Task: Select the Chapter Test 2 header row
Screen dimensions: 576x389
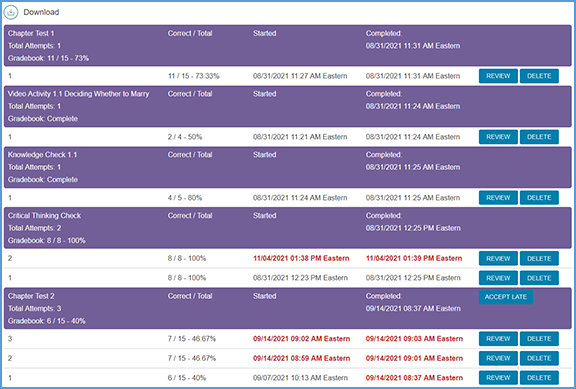Action: coord(288,308)
